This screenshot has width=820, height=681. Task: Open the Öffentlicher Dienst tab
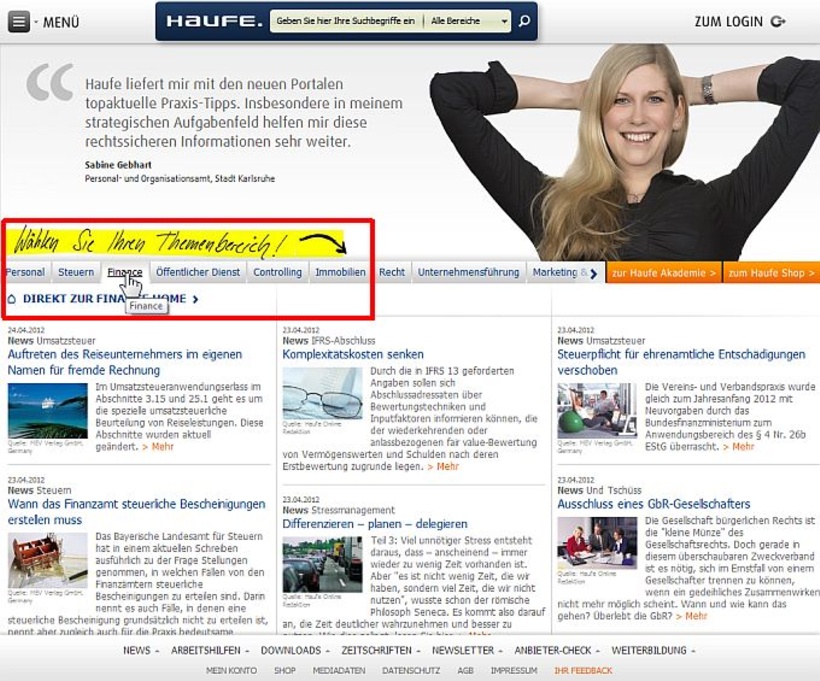click(198, 272)
